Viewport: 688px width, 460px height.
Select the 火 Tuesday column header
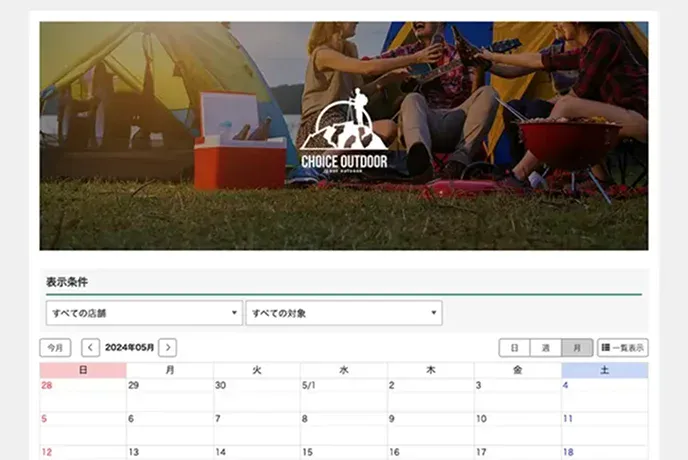257,370
